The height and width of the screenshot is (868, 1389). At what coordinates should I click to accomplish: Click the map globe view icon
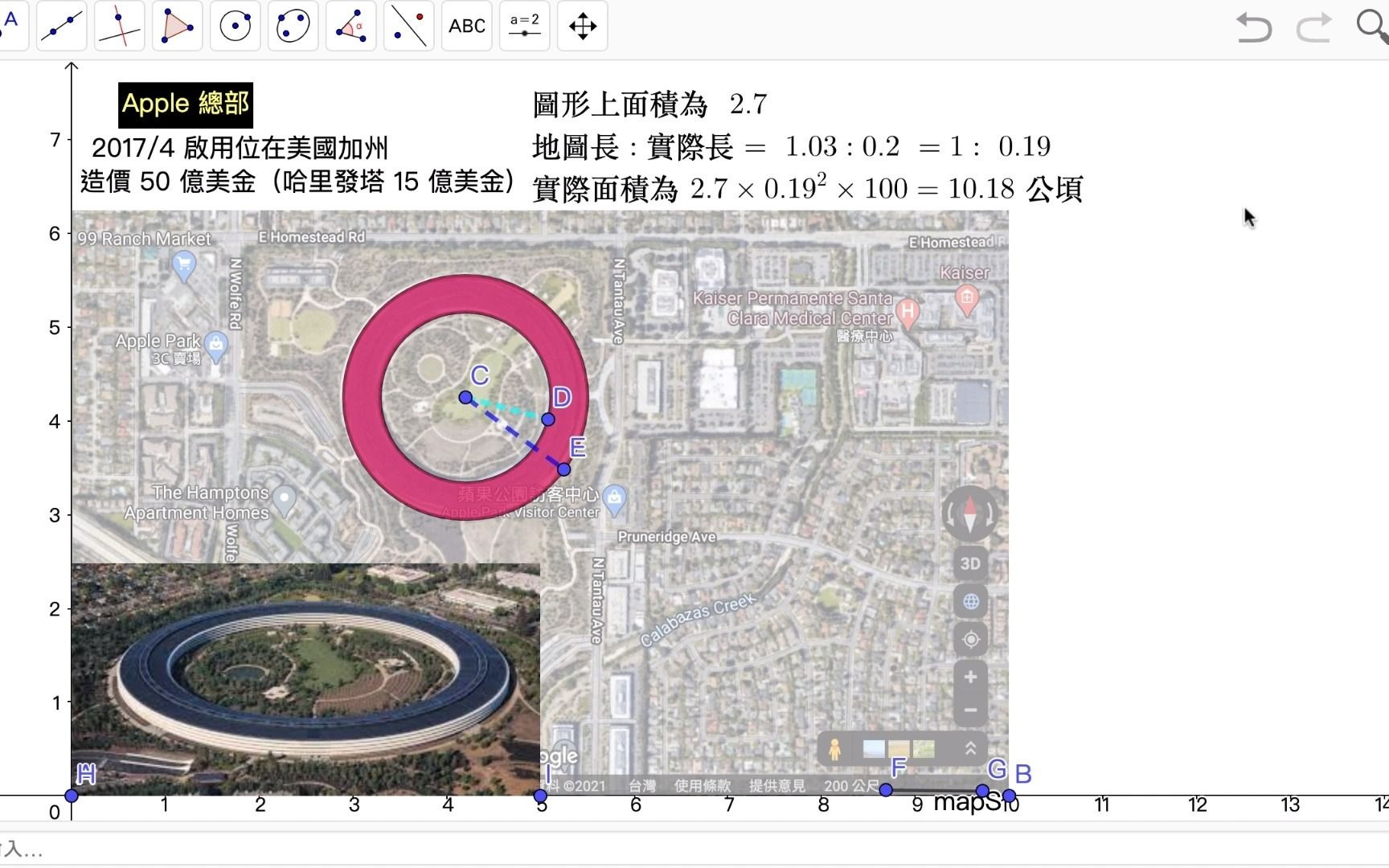pyautogui.click(x=970, y=601)
